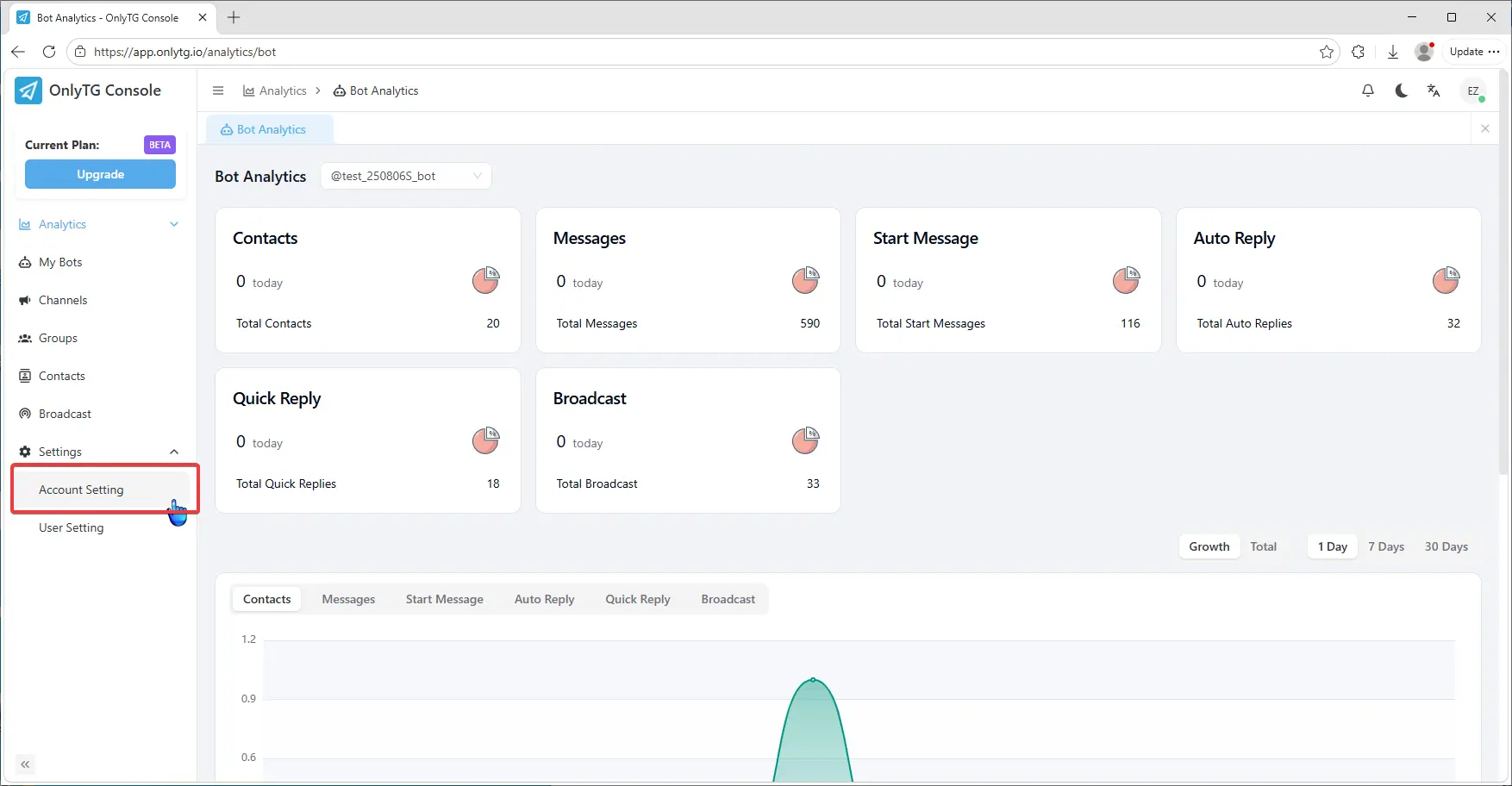
Task: Click the EZ user avatar
Action: pos(1473,90)
